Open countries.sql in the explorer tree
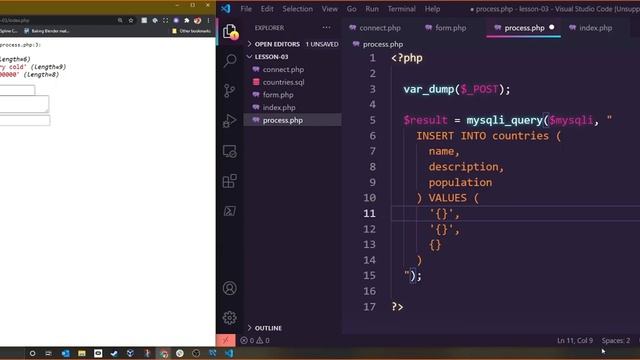Viewport: 640px width, 360px height. pos(292,82)
